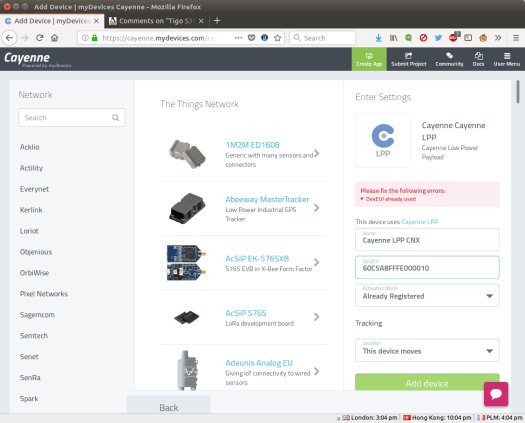The height and width of the screenshot is (423, 525).
Task: Click the Create App button
Action: 369,59
